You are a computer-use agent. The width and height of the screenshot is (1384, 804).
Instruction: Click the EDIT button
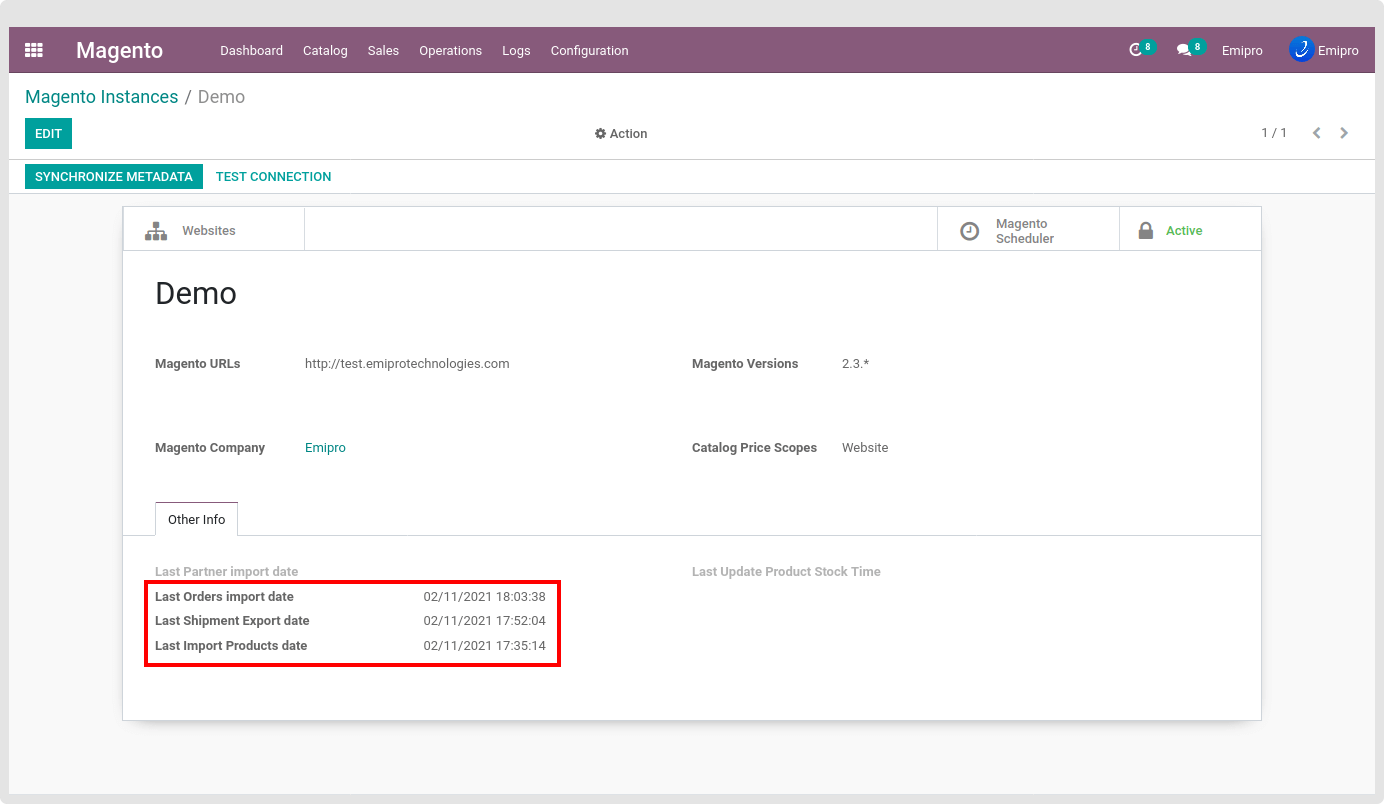tap(48, 134)
